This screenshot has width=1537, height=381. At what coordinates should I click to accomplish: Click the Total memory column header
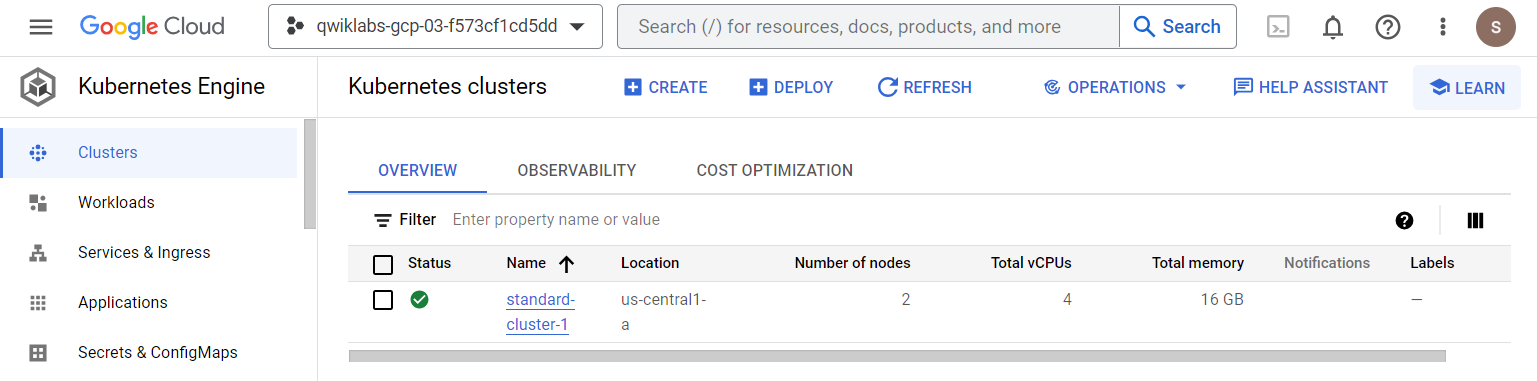point(1198,264)
